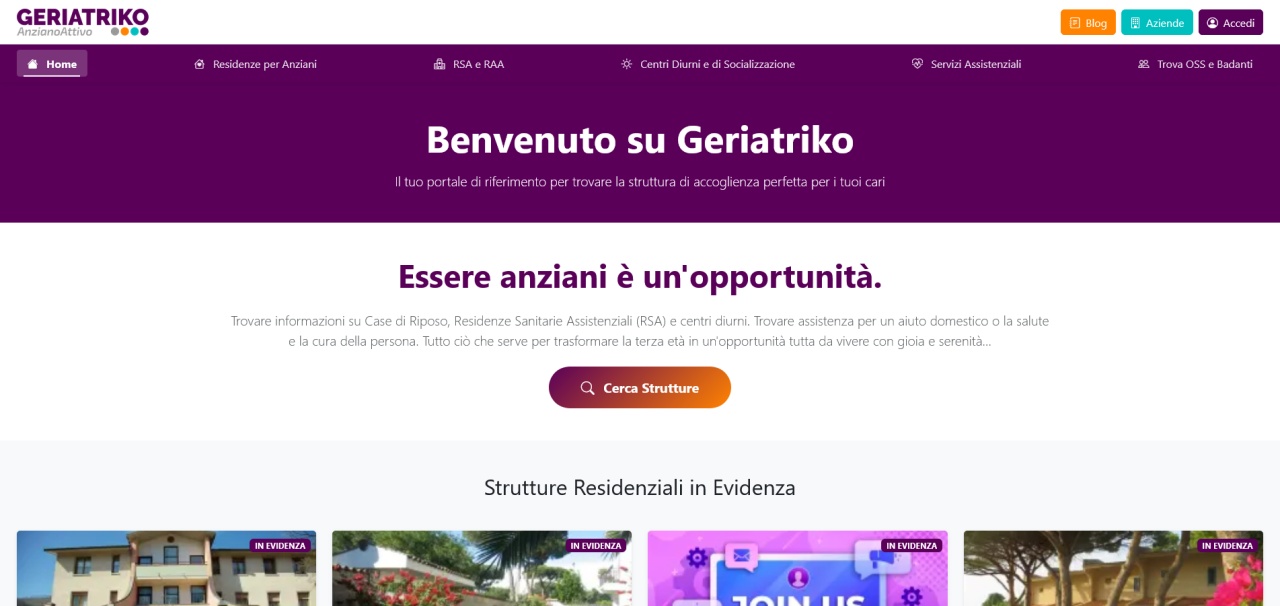The image size is (1280, 606).
Task: Click the Geriatriko logo
Action: (83, 22)
